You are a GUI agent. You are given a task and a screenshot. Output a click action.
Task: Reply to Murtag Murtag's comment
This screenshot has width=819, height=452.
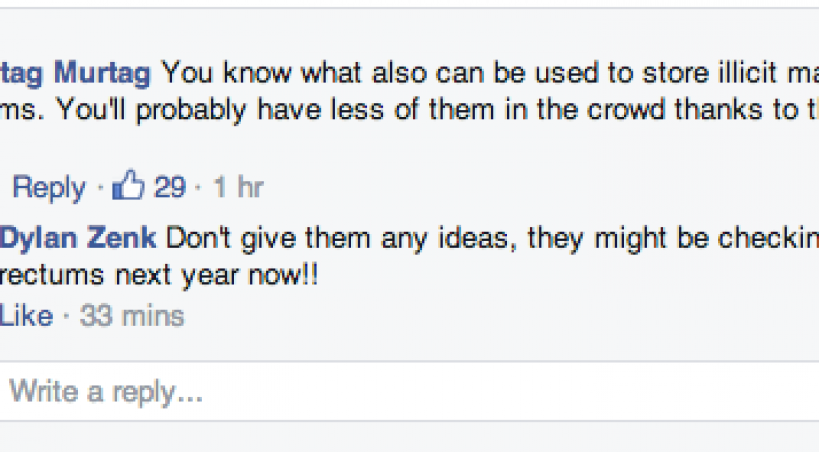(x=48, y=187)
